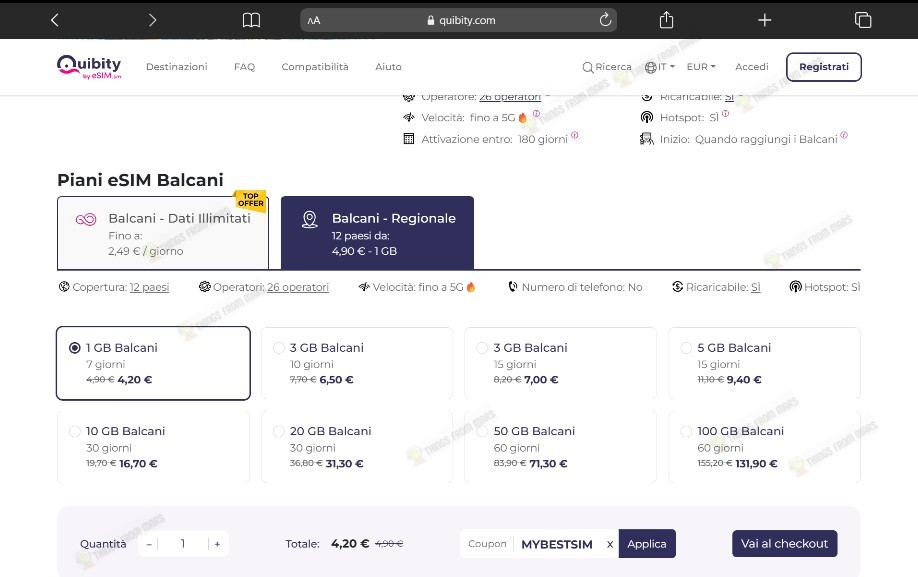
Task: Tap the AA reader text size control
Action: click(314, 20)
